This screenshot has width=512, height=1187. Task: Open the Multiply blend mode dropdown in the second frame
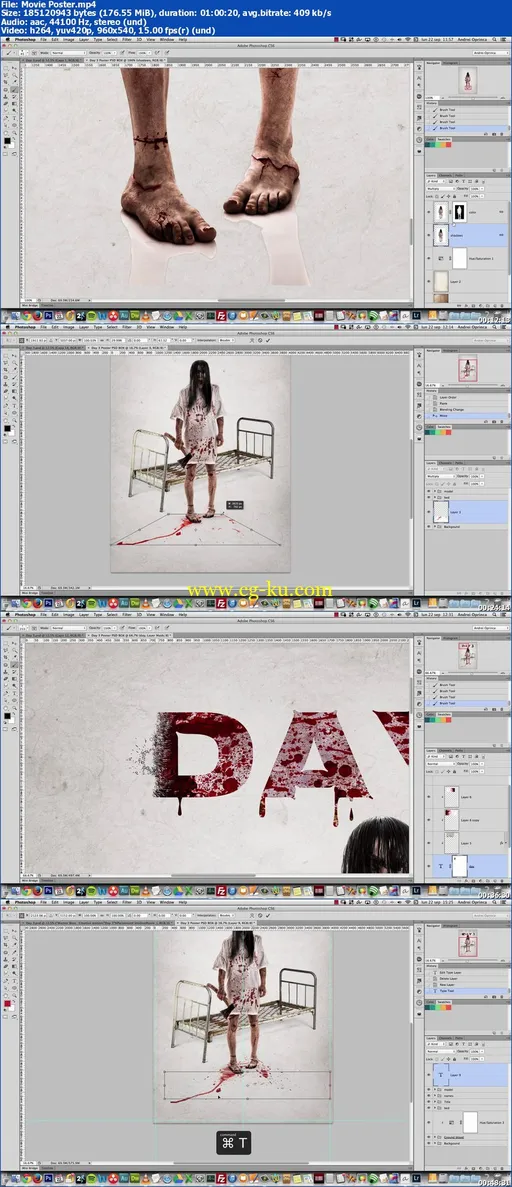442,476
